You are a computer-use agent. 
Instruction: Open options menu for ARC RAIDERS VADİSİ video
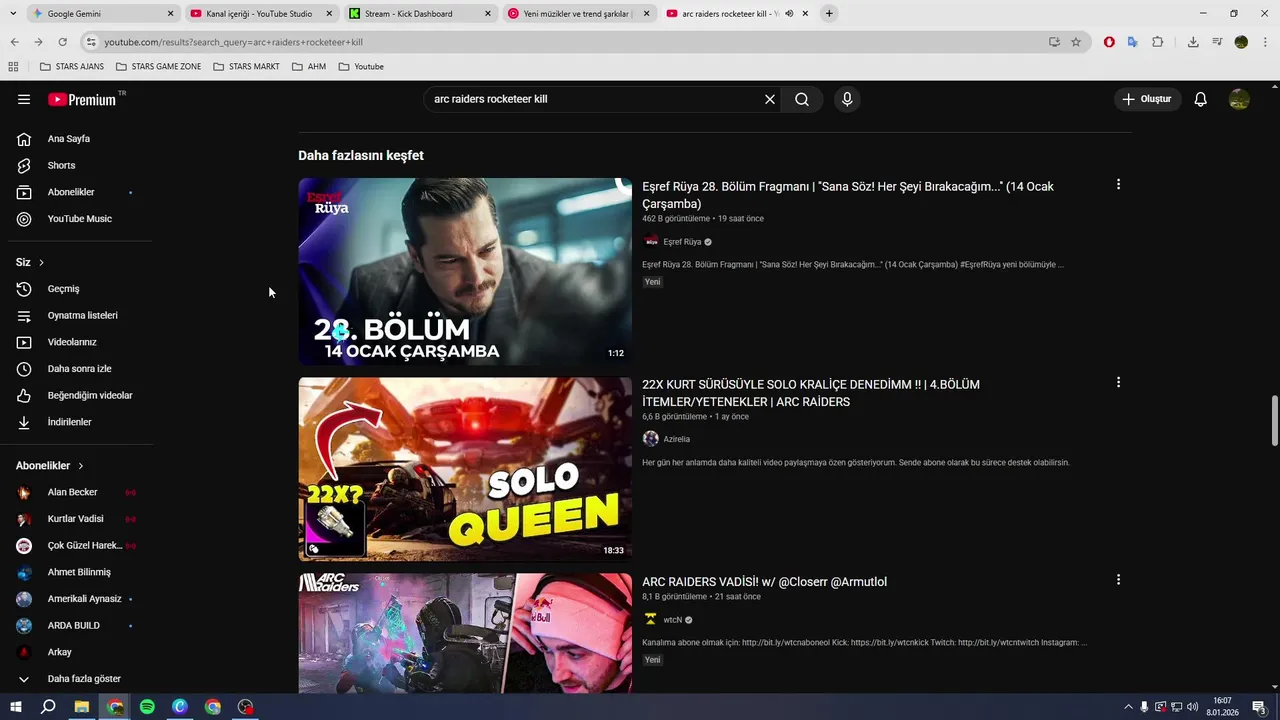(x=1118, y=580)
